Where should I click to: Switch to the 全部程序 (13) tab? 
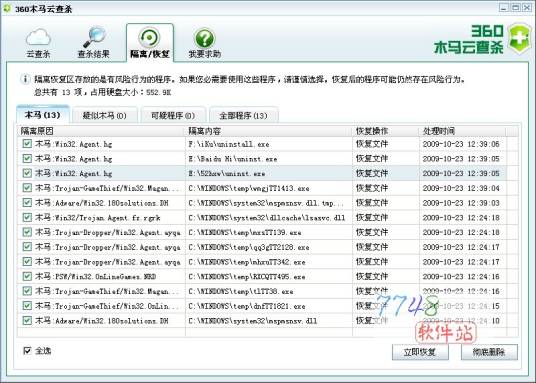(243, 116)
